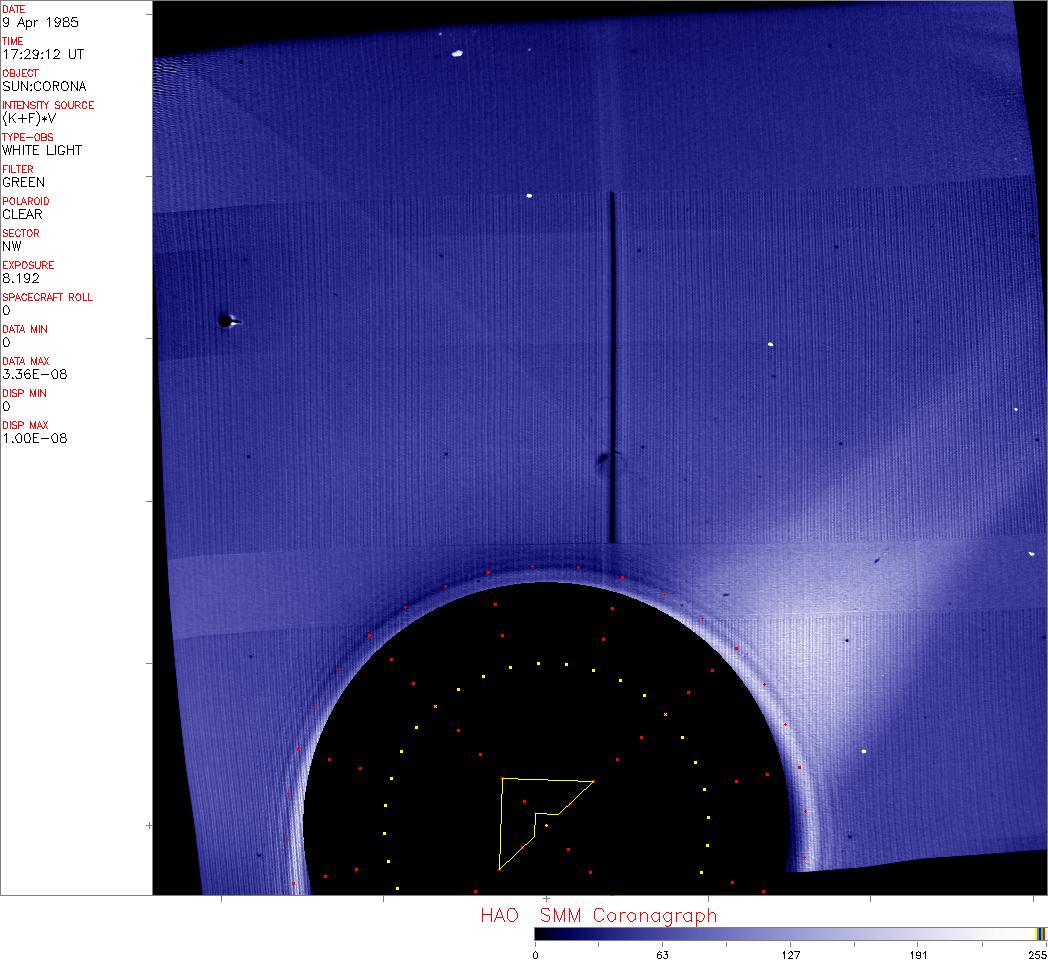
Task: Click the color bar label 0
Action: (x=535, y=955)
